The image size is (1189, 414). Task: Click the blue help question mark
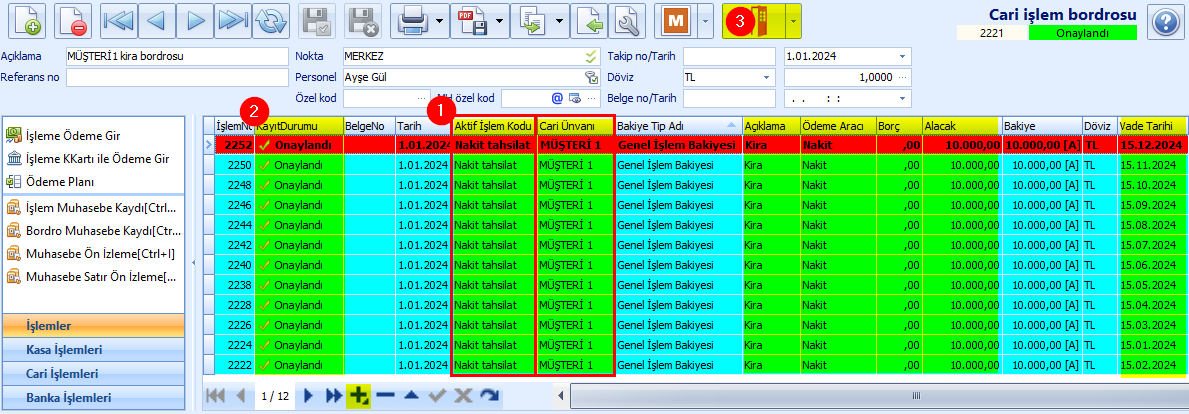tap(1163, 21)
